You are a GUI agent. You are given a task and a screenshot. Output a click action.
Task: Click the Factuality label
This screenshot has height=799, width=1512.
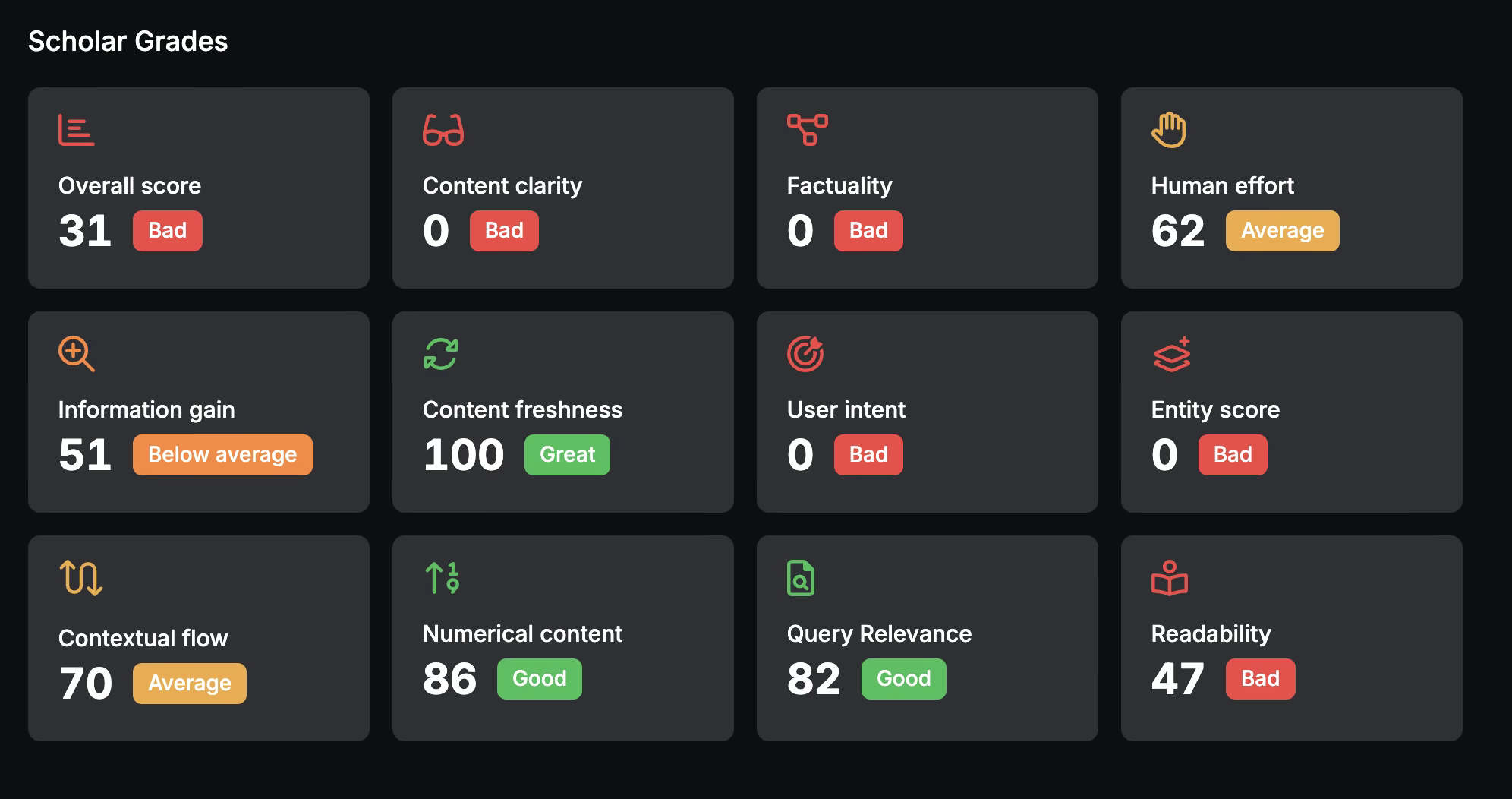tap(839, 186)
